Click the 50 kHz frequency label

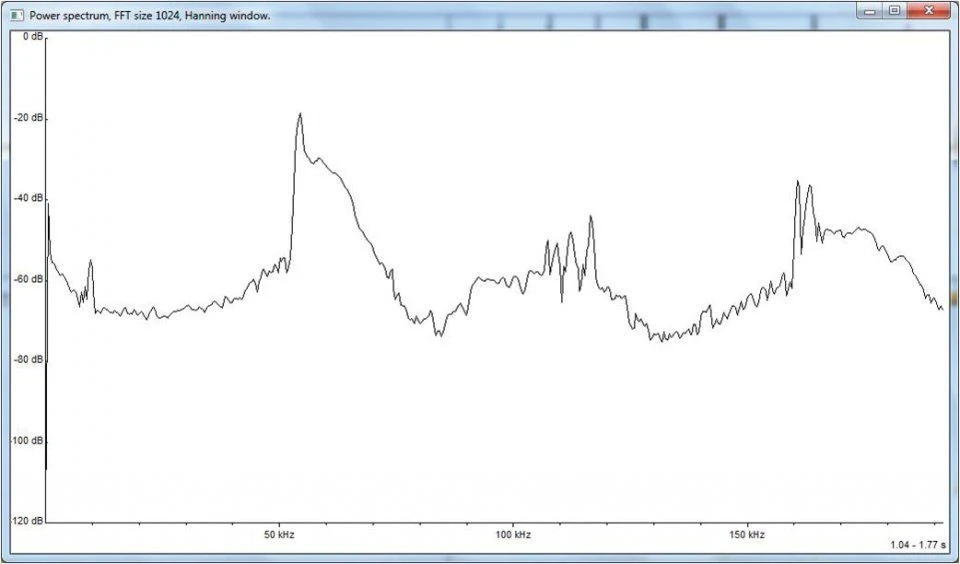pos(279,535)
